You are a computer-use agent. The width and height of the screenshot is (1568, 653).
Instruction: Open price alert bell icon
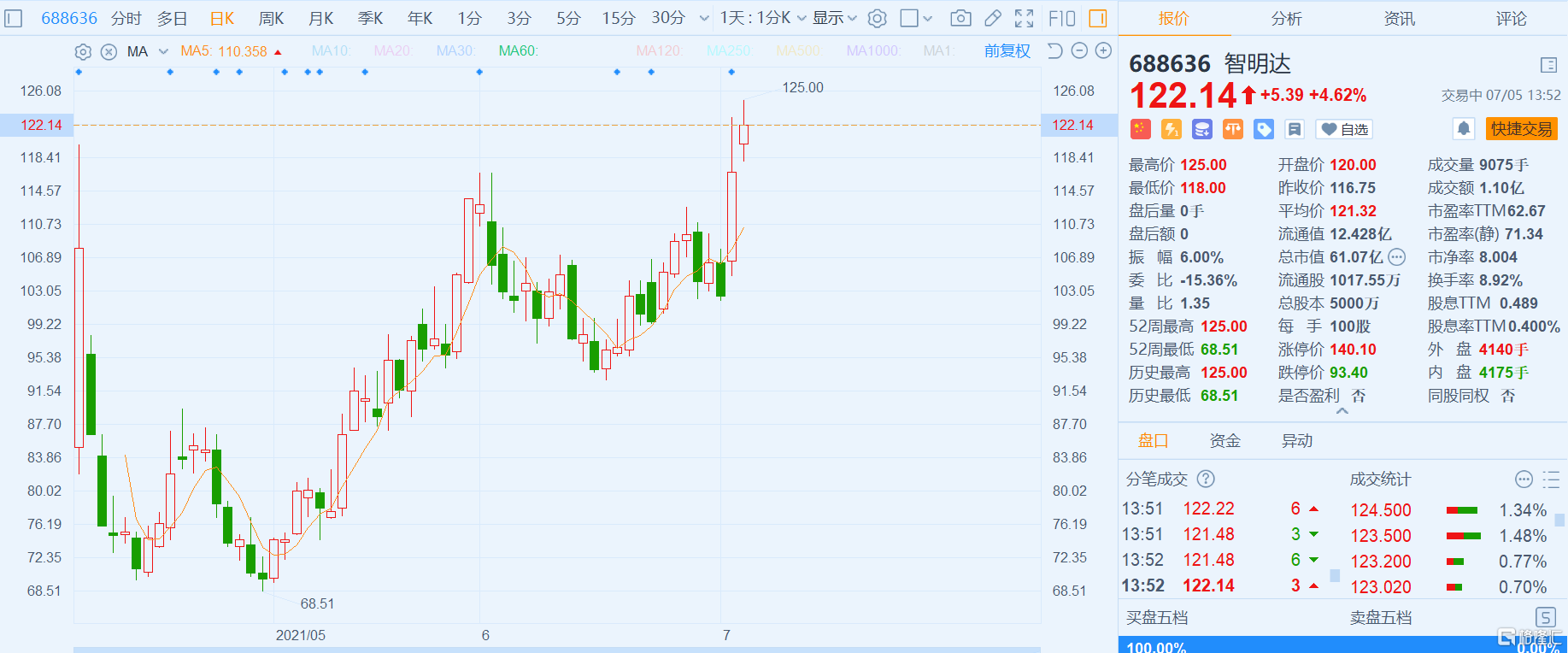[x=1464, y=129]
